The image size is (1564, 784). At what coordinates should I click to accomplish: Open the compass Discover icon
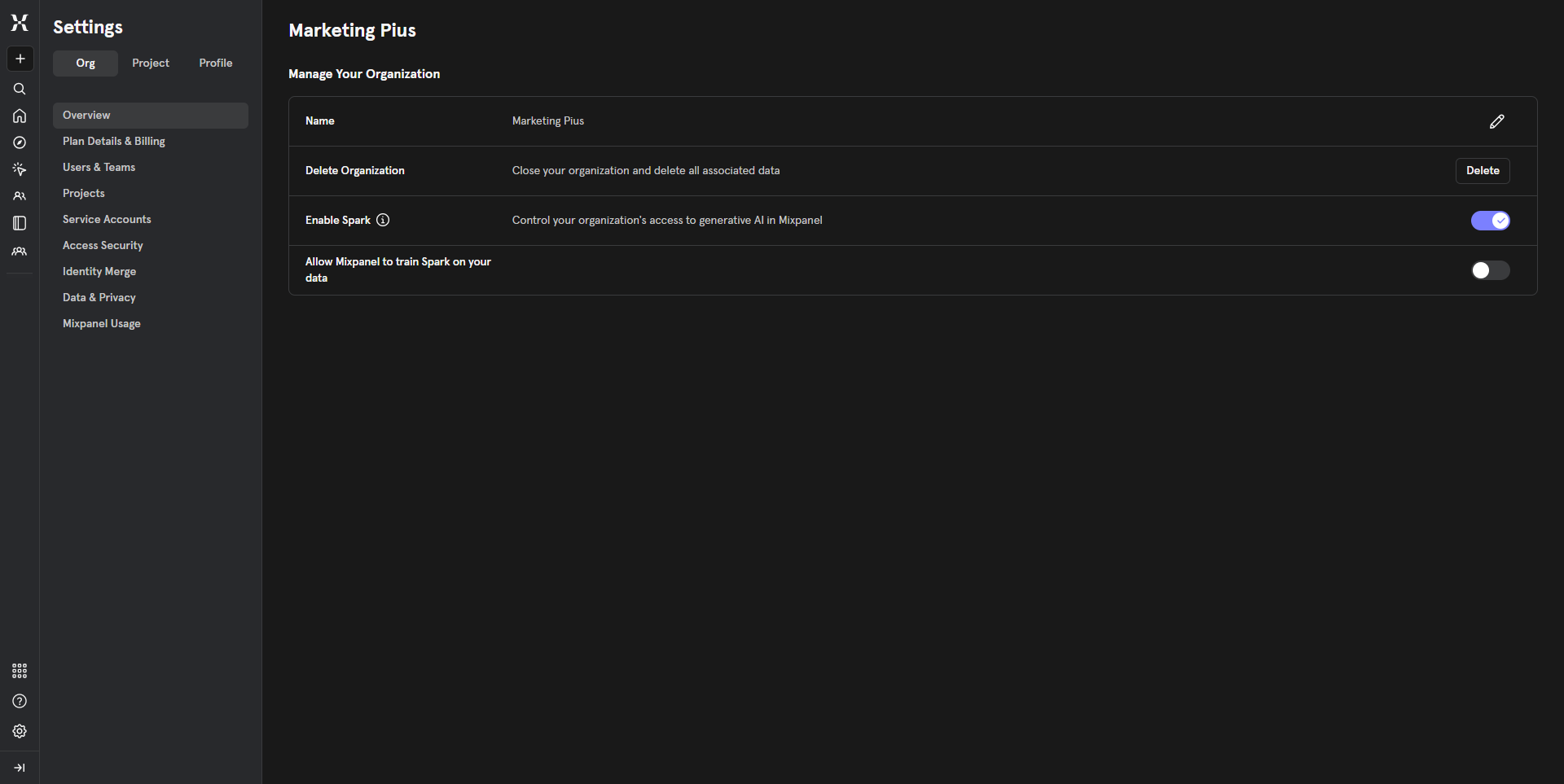[x=20, y=142]
